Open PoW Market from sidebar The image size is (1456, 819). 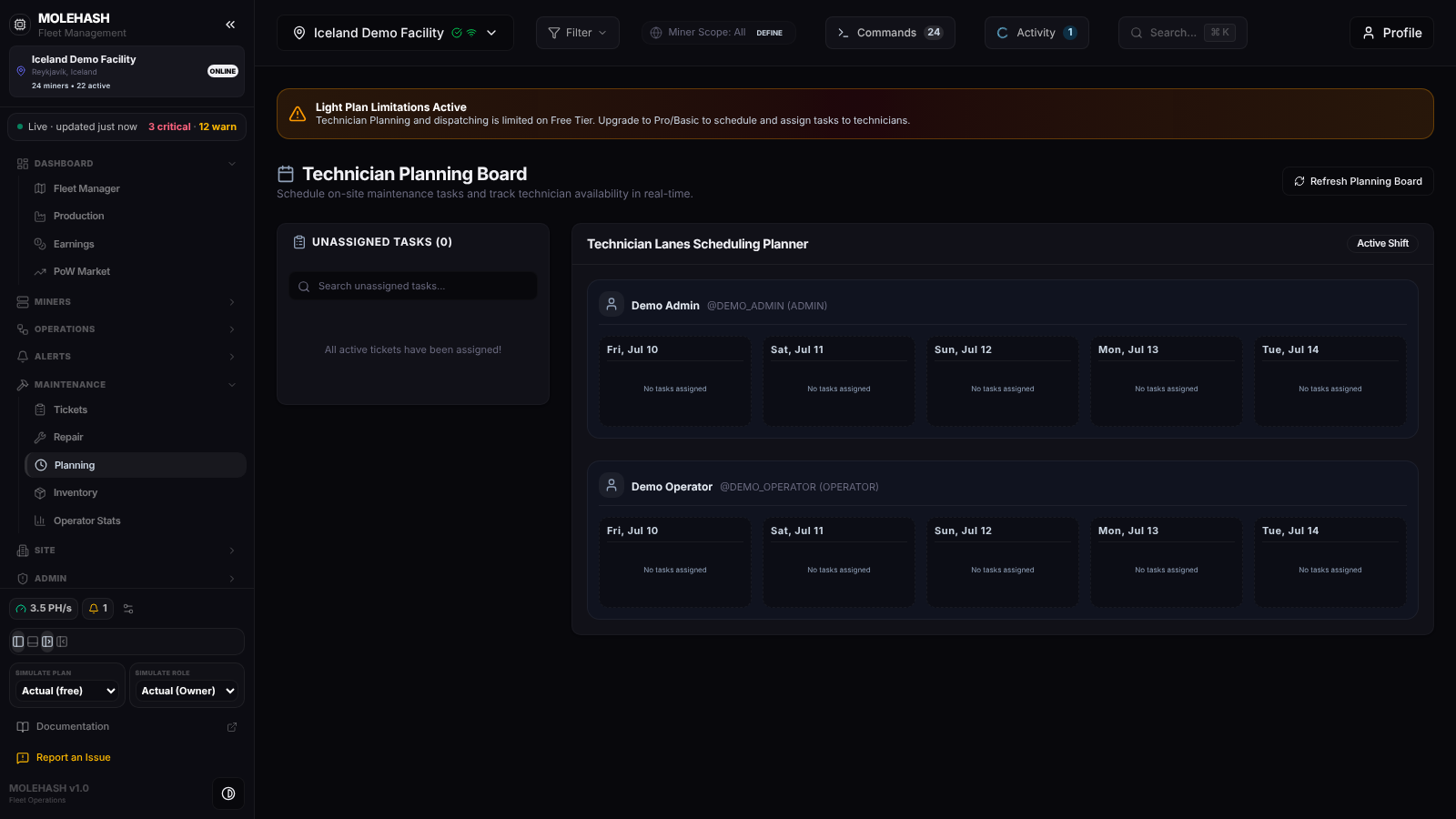pos(136,271)
